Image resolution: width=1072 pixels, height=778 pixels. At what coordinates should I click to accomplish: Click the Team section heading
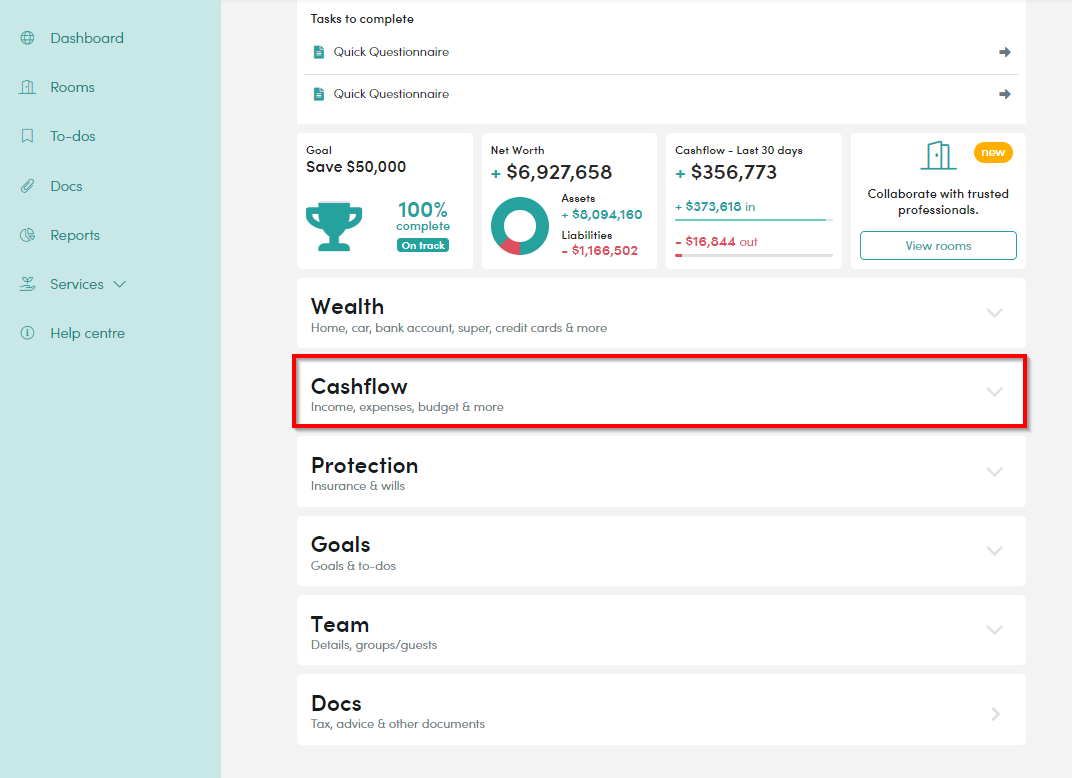point(340,624)
